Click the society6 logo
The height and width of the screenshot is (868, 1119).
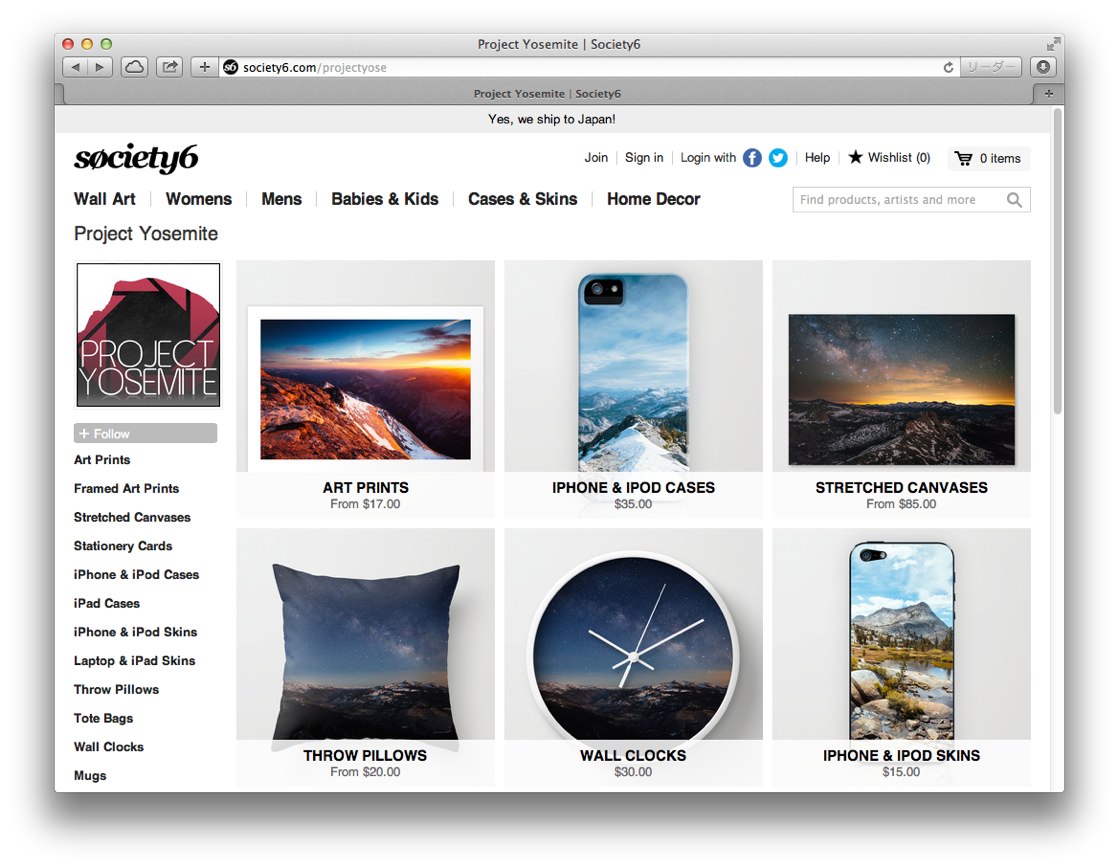point(136,158)
